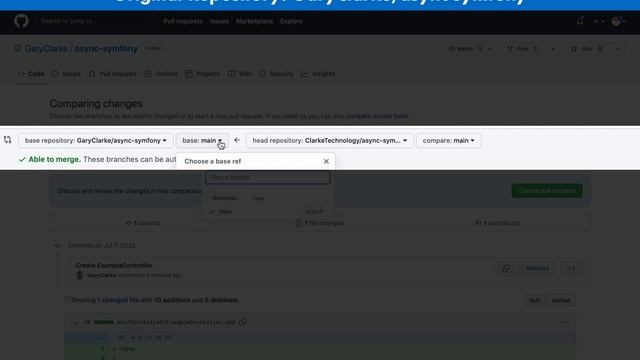Switch to the Actions tab
The height and width of the screenshot is (360, 640).
pos(162,74)
